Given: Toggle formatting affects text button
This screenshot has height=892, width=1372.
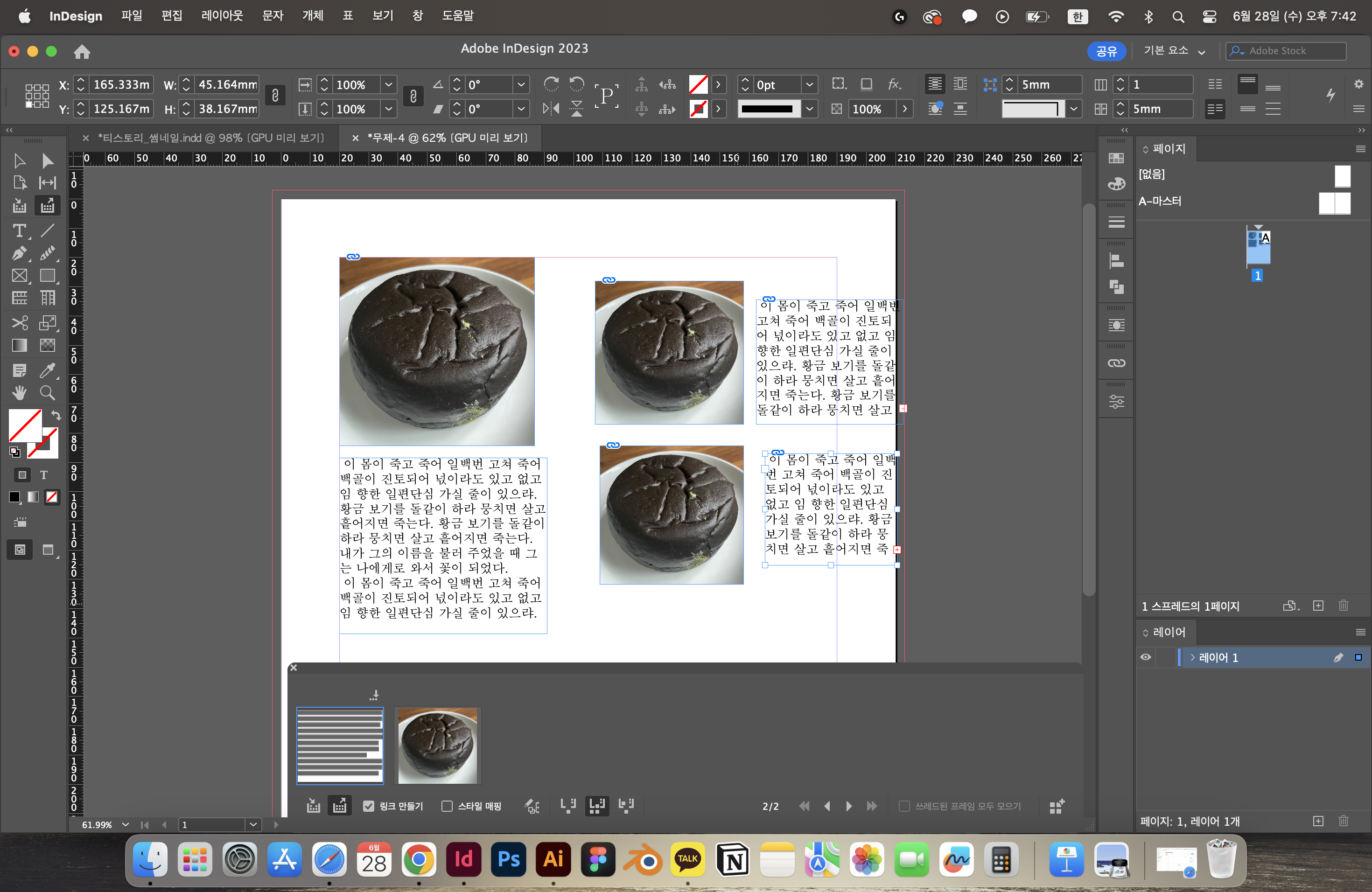Looking at the screenshot, I should click(x=44, y=475).
